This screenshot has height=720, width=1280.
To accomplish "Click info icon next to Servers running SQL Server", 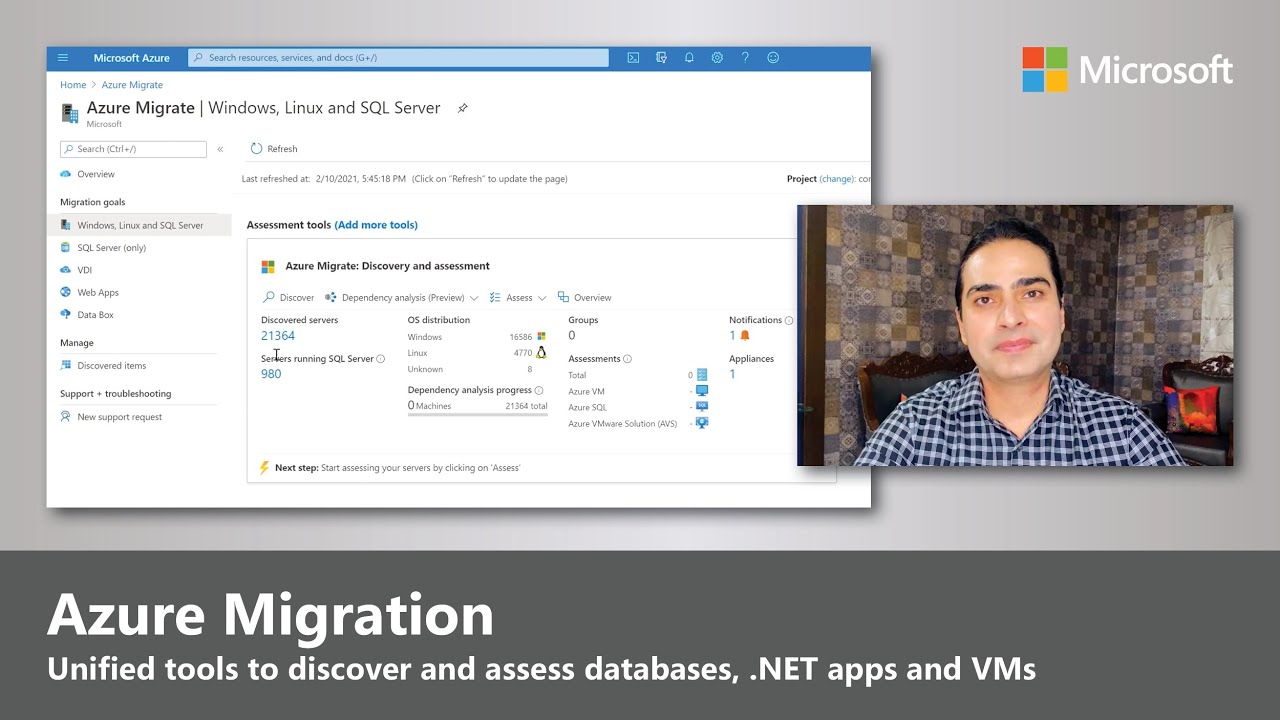I will click(x=380, y=359).
